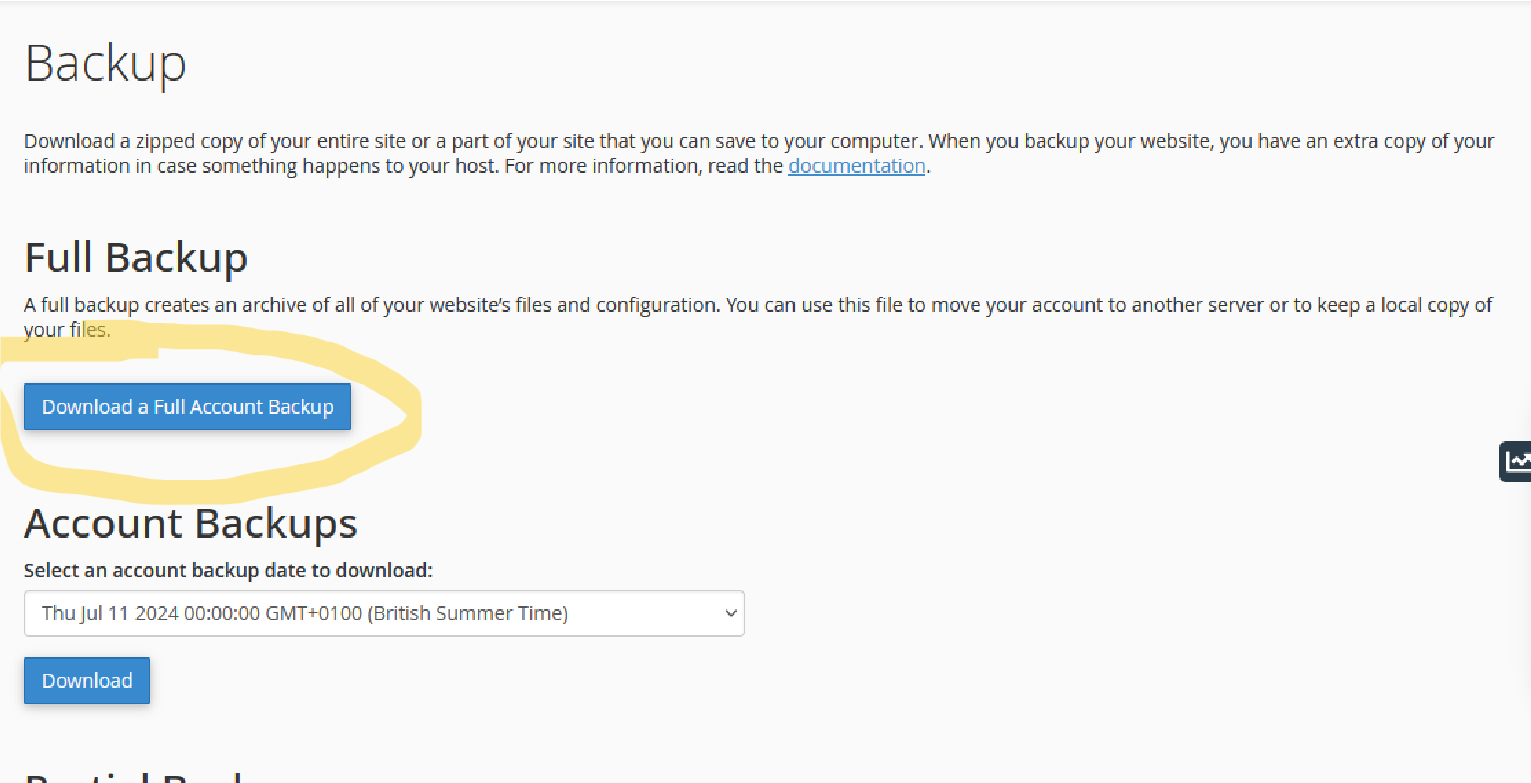Click the Full Backup section heading
The height and width of the screenshot is (783, 1531).
[x=135, y=257]
